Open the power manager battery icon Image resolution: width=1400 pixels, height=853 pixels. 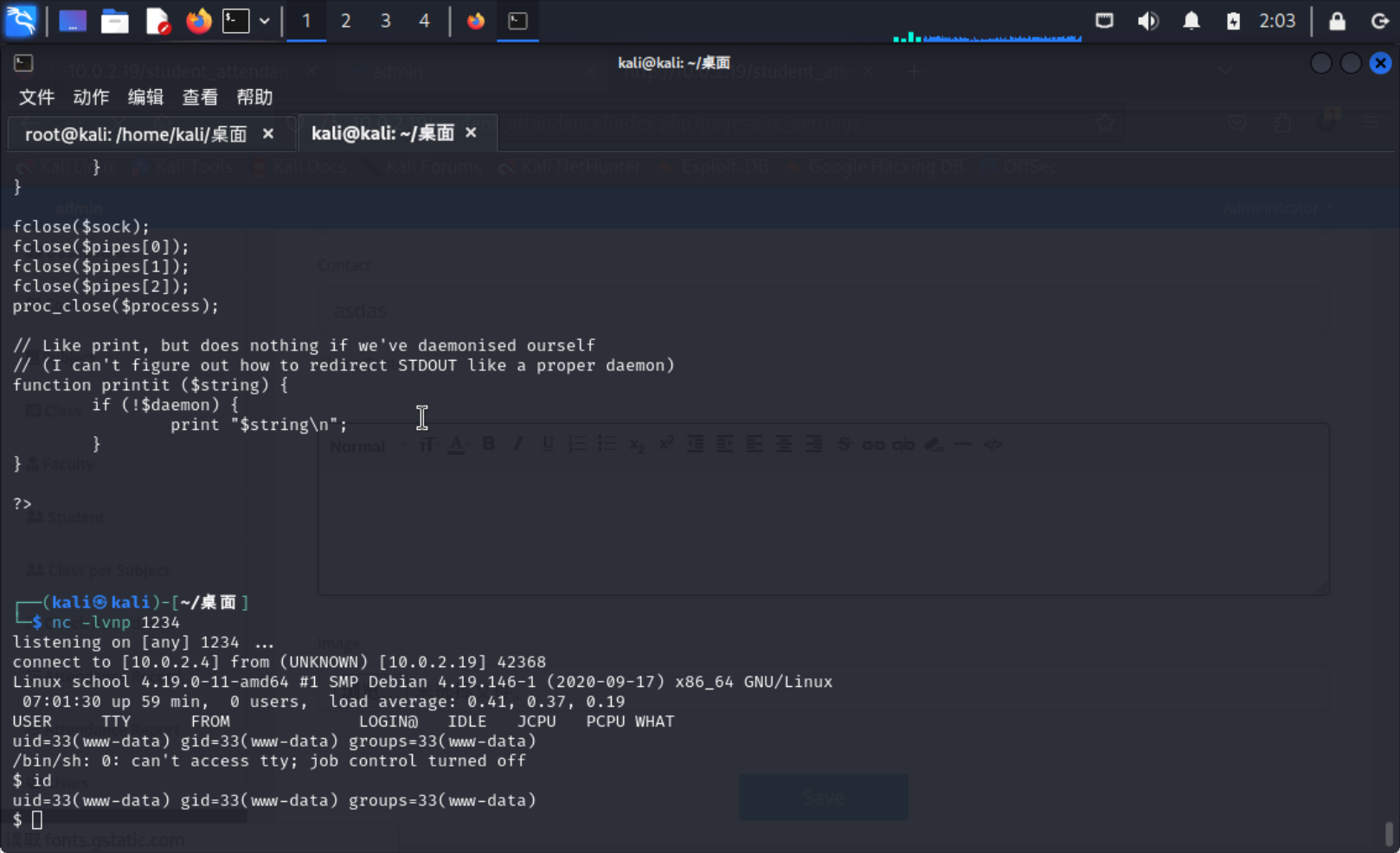coord(1233,21)
